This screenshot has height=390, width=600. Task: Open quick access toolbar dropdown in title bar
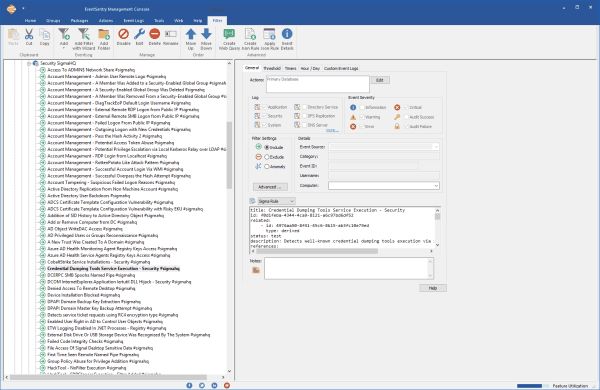[x=23, y=8]
